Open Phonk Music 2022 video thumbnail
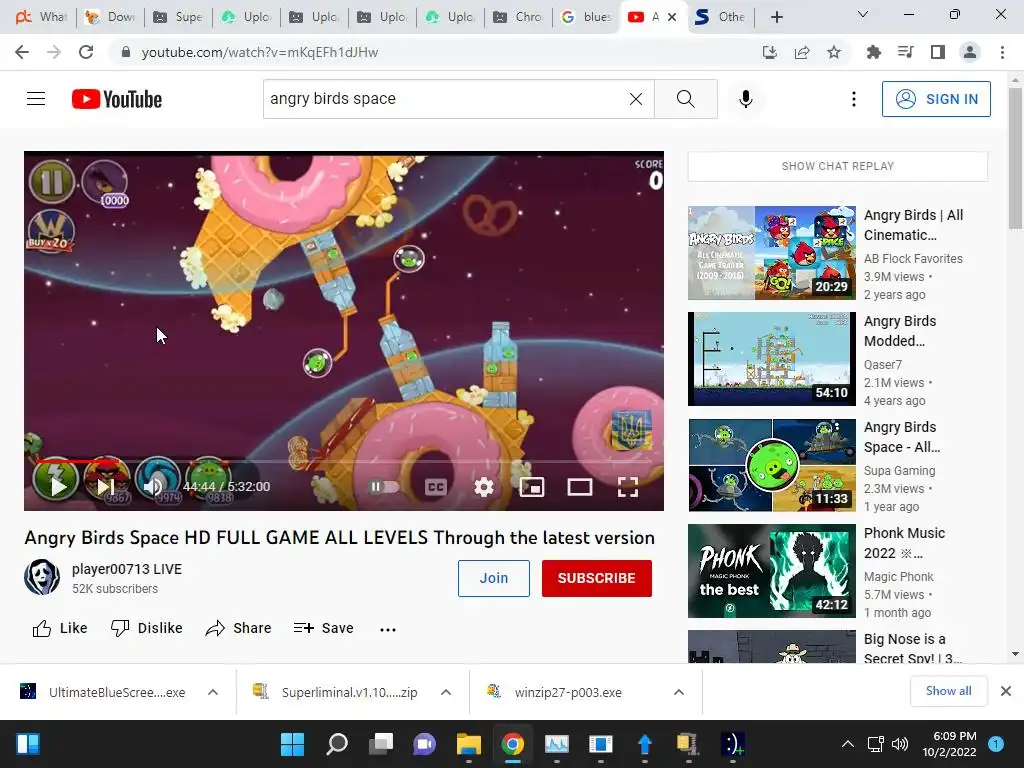Screen dimensions: 1024x768 coord(772,571)
